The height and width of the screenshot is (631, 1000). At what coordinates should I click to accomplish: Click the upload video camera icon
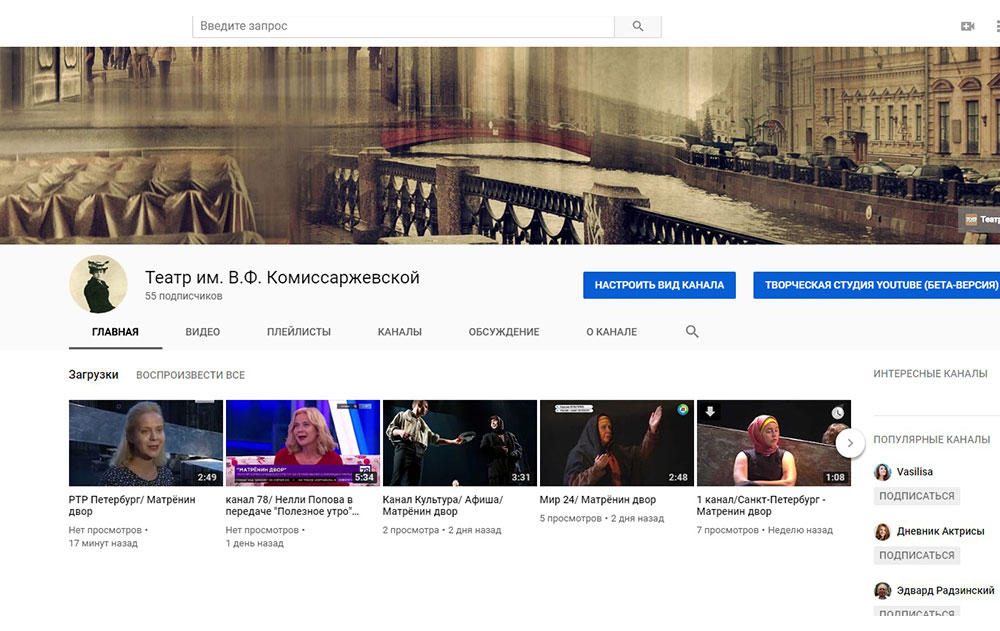(x=967, y=26)
